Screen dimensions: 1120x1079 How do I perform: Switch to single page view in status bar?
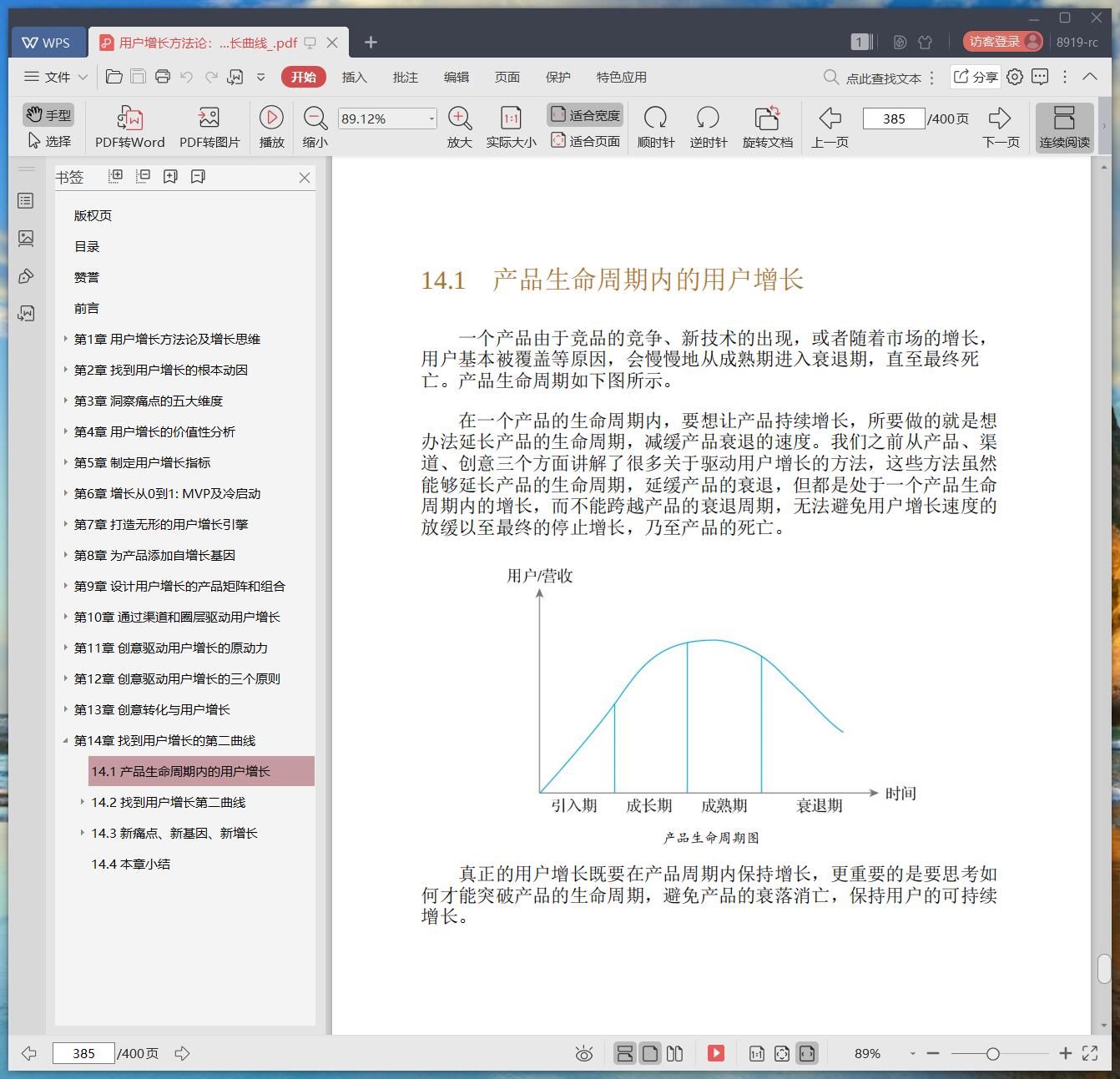click(x=650, y=1053)
